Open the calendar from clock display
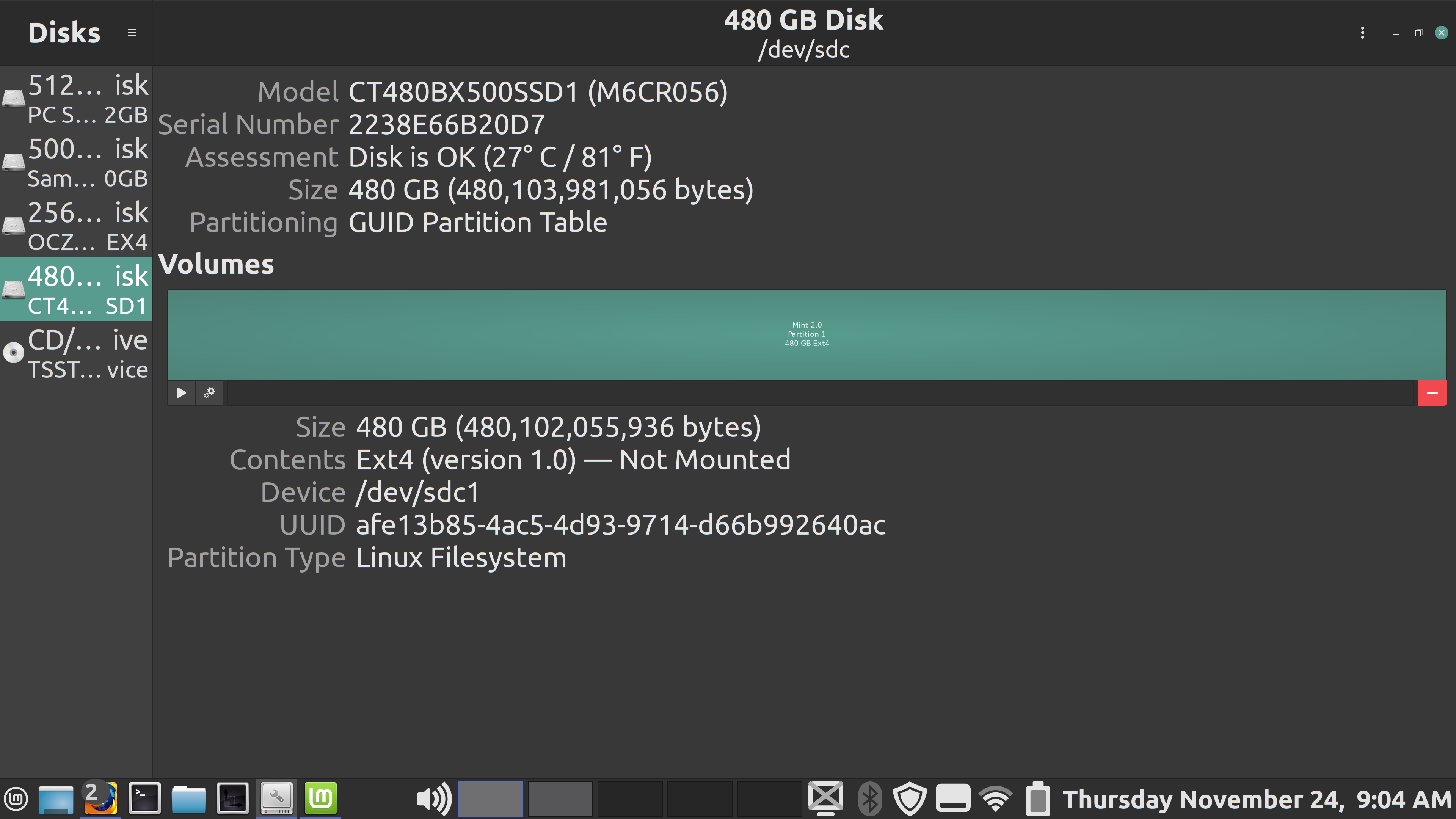The image size is (1456, 819). click(x=1257, y=799)
